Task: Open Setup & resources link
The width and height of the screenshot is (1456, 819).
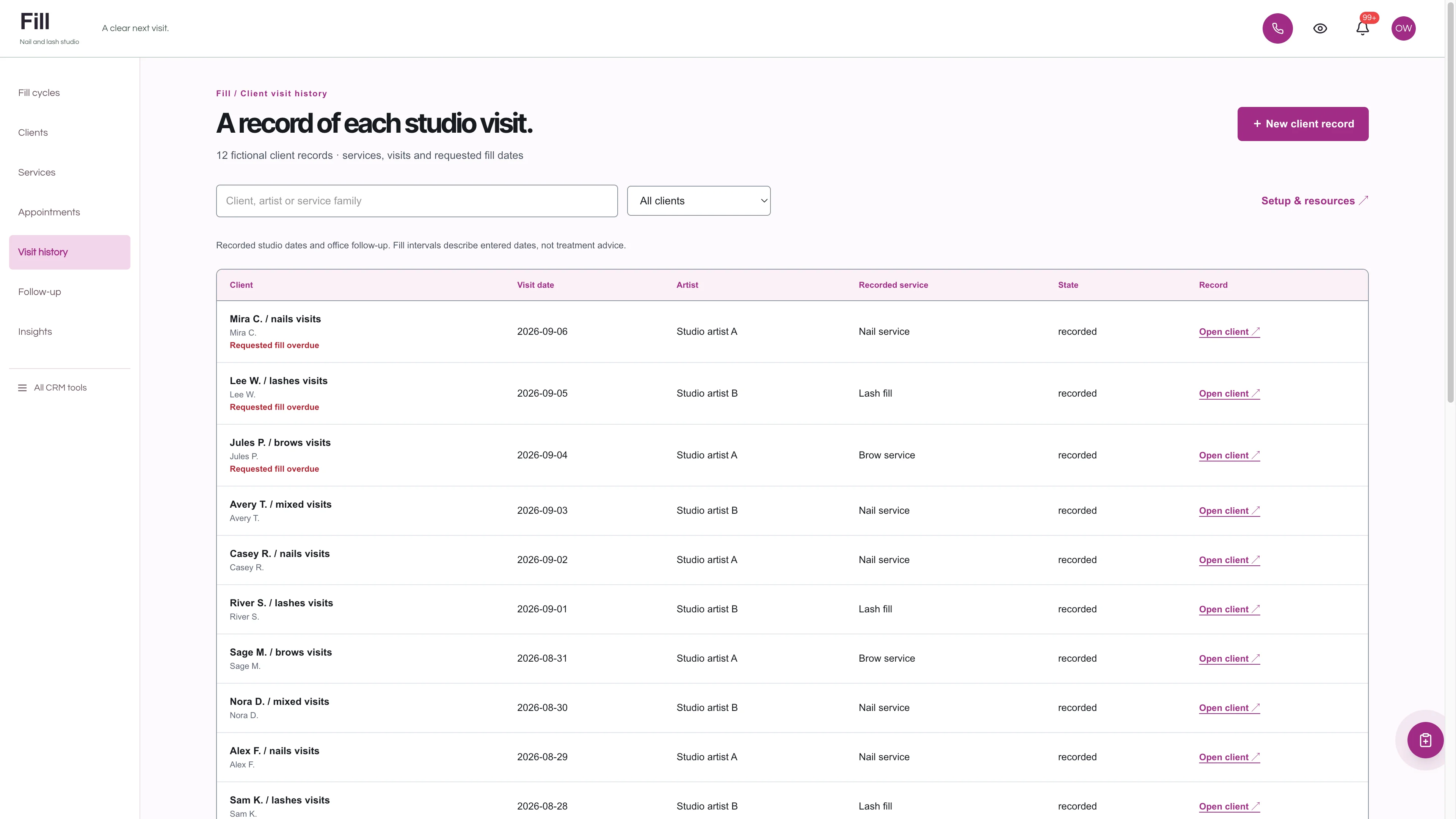Action: 1314,201
